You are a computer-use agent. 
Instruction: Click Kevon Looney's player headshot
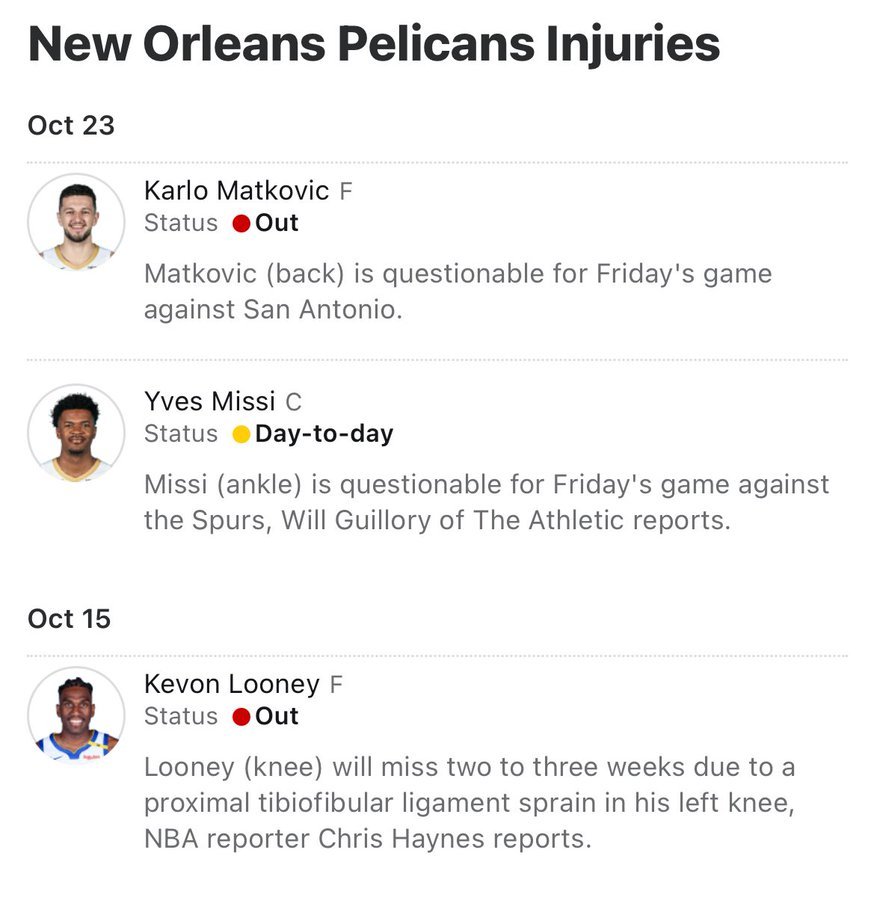pos(76,715)
